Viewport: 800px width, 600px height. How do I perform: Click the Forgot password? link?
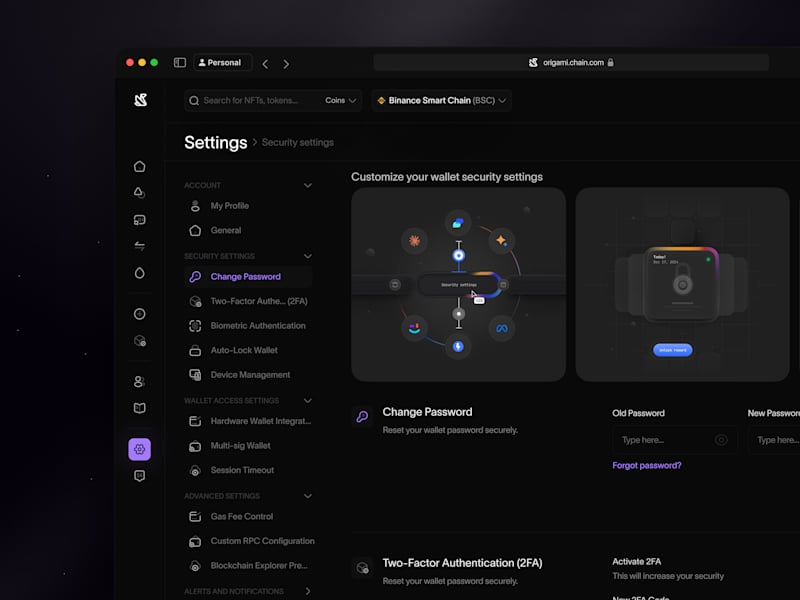[646, 465]
